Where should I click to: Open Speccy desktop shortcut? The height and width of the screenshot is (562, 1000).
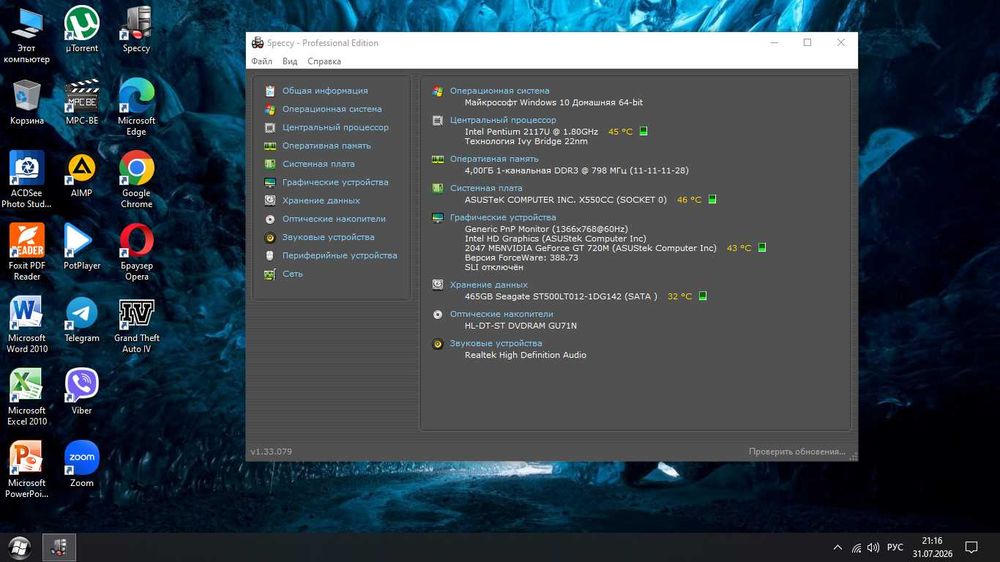pyautogui.click(x=136, y=30)
